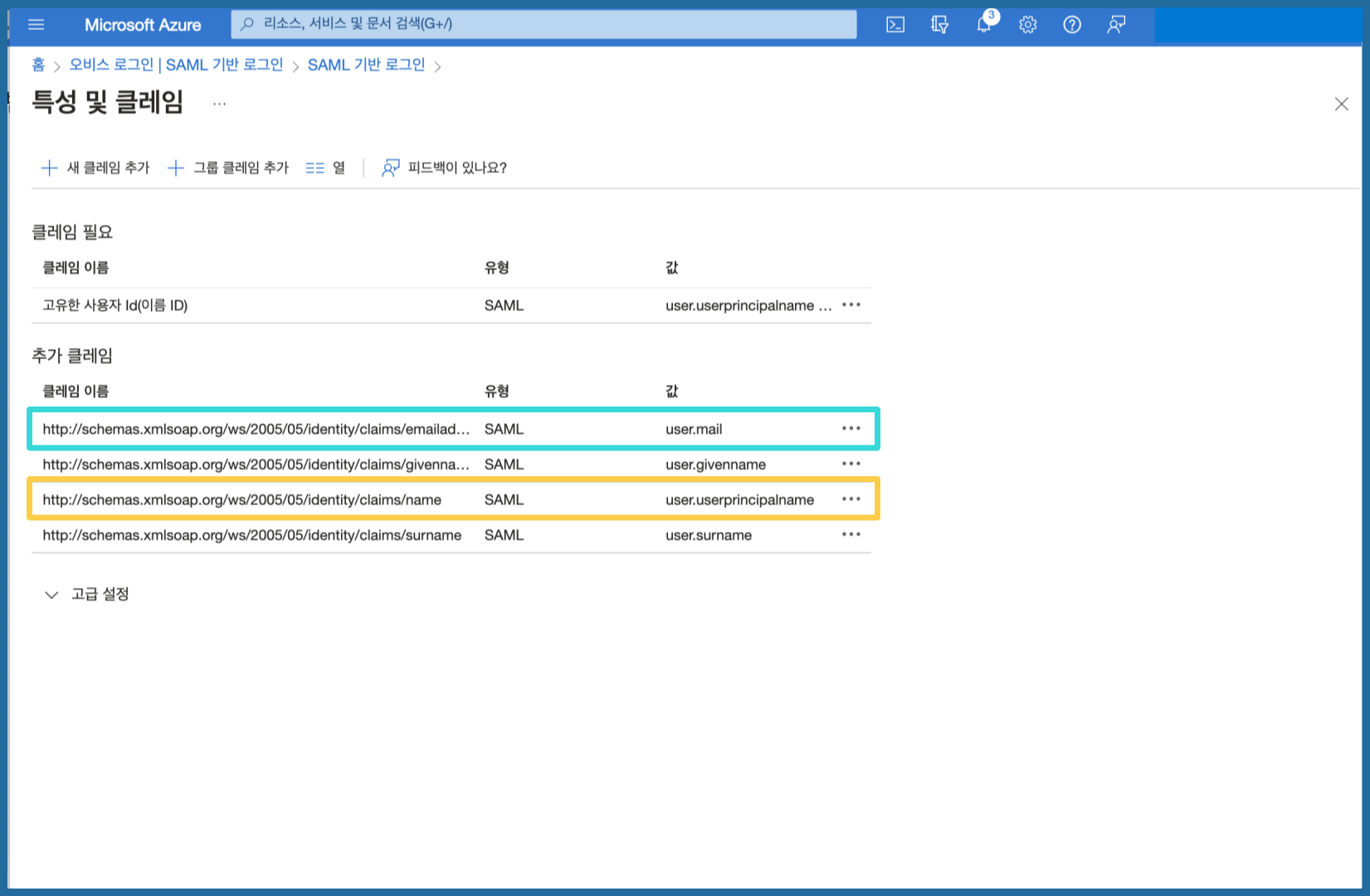1370x896 pixels.
Task: Open the emailaddress claim row
Action: click(451, 429)
